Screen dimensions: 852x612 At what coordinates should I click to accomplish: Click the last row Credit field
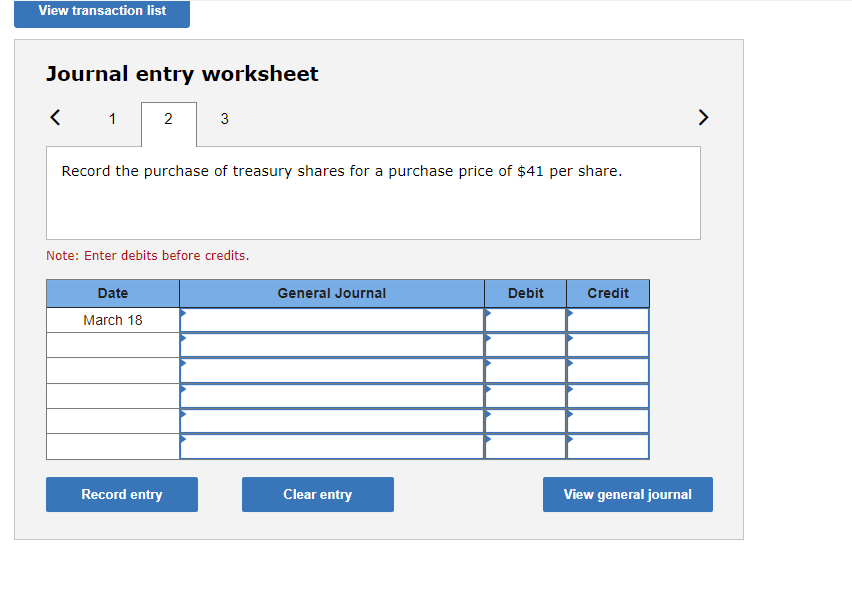click(607, 446)
